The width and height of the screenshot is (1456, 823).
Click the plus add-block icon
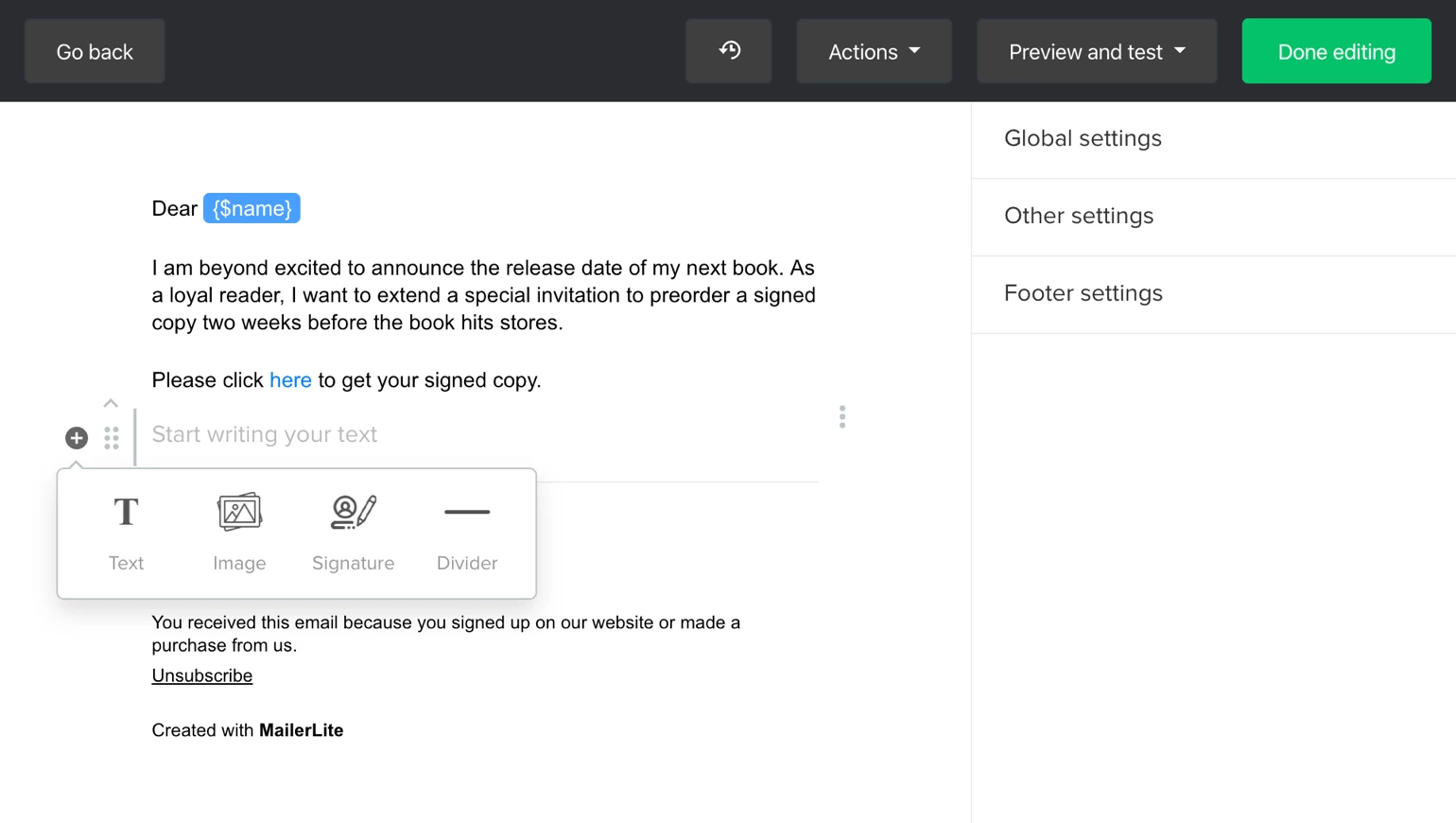coord(77,438)
